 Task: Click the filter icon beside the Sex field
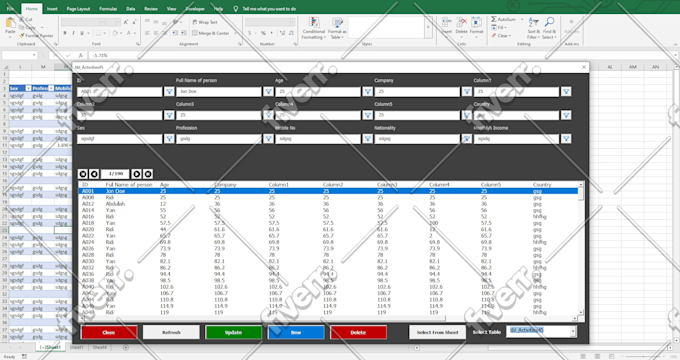click(x=169, y=139)
